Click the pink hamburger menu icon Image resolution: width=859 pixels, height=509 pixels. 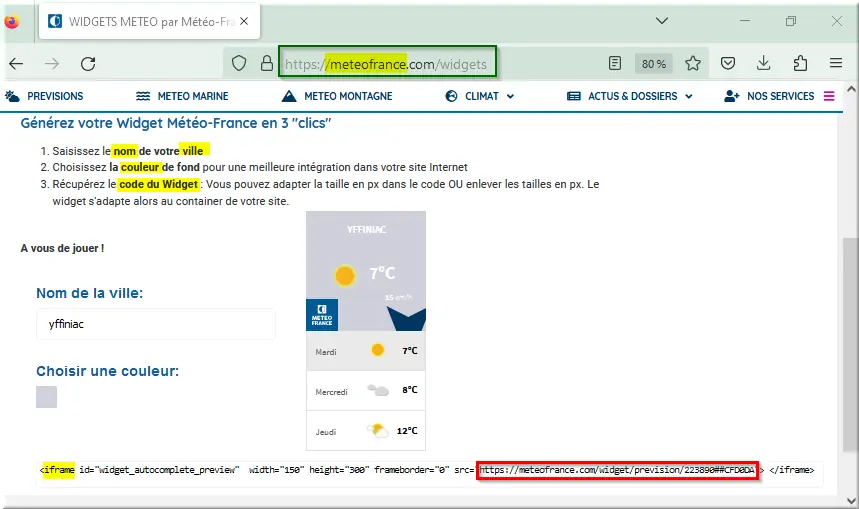point(829,96)
